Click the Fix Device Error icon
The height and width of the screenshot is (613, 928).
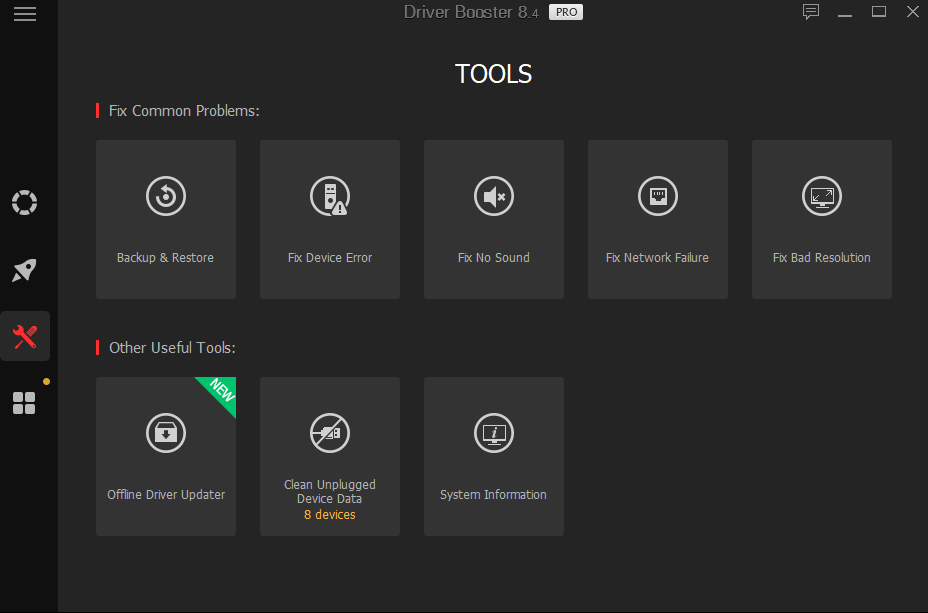pyautogui.click(x=330, y=196)
